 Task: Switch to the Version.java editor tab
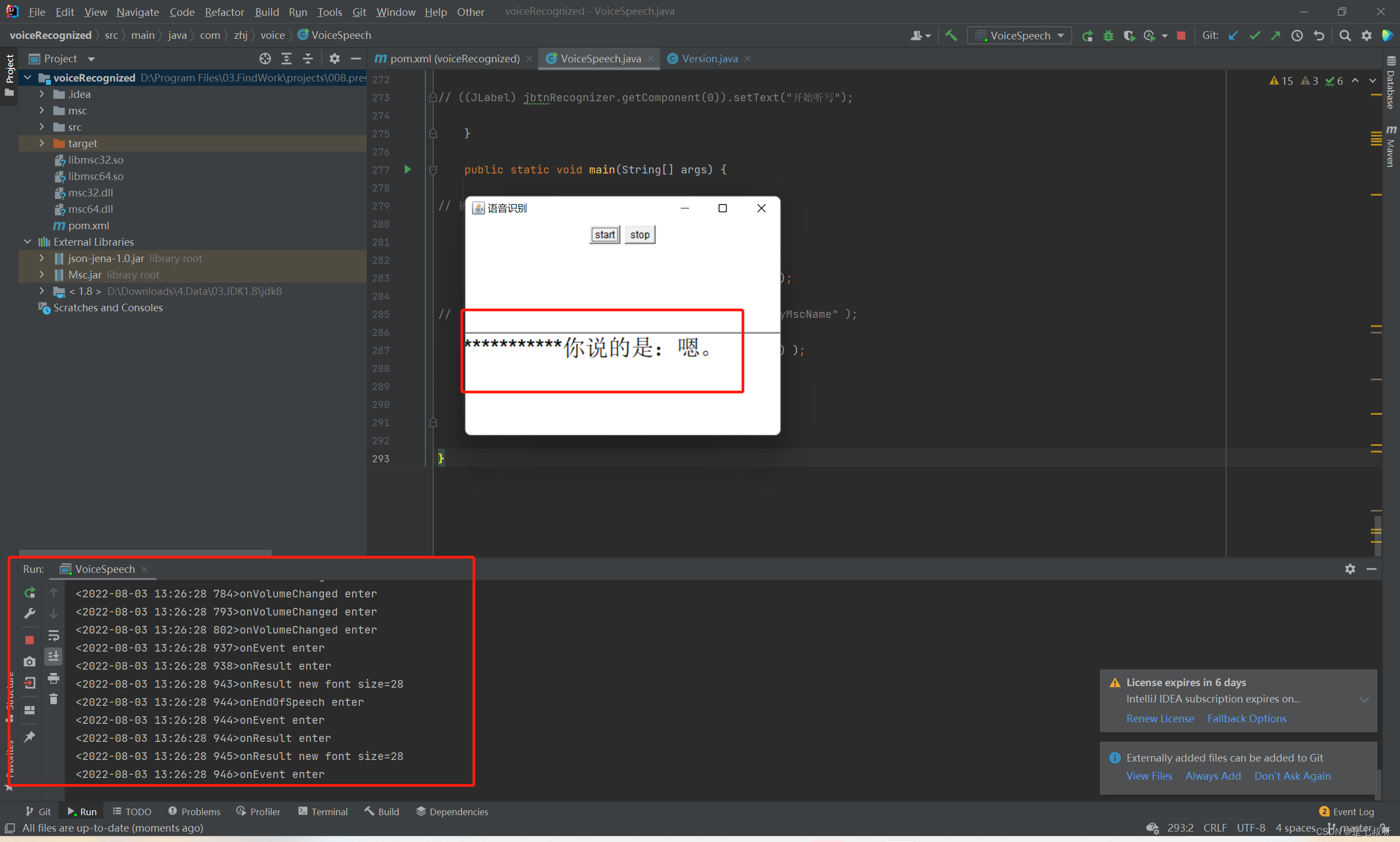[x=709, y=59]
